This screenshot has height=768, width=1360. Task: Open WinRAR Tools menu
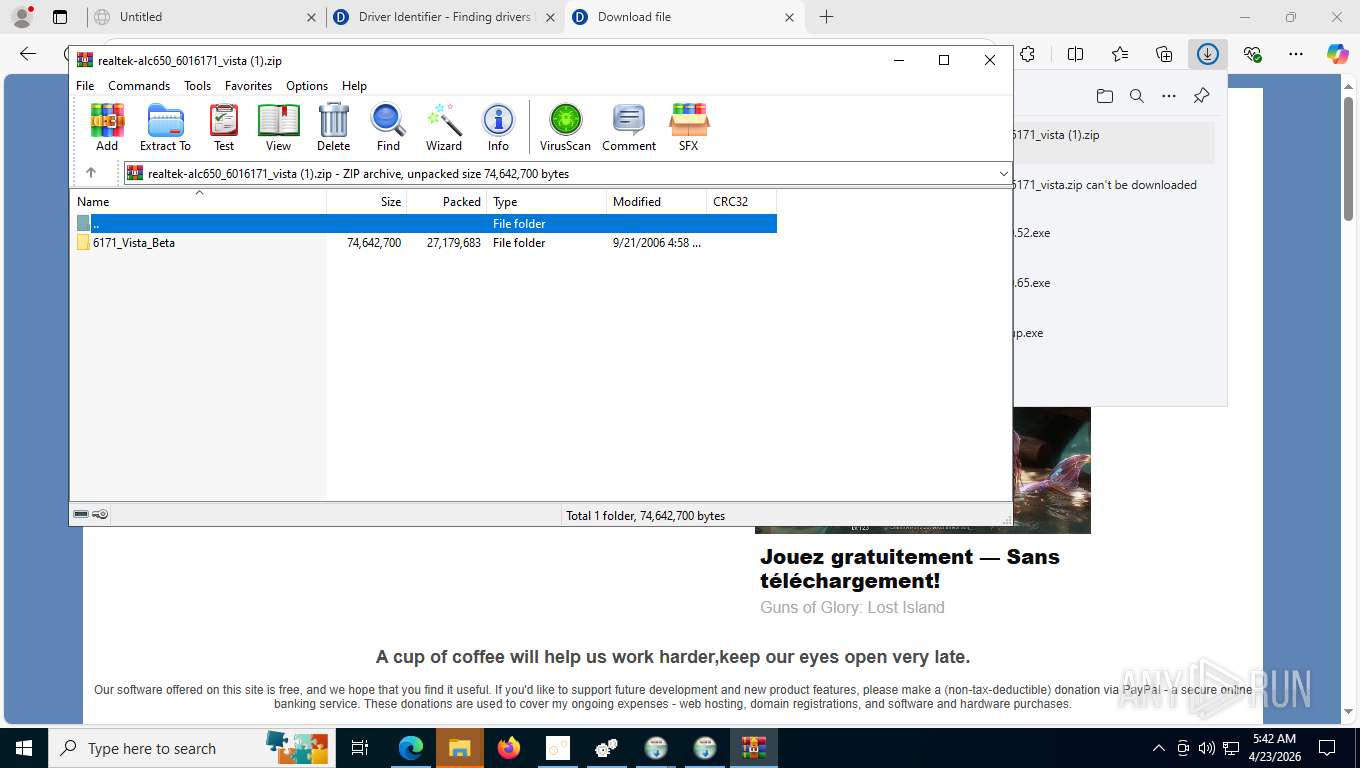tap(197, 86)
